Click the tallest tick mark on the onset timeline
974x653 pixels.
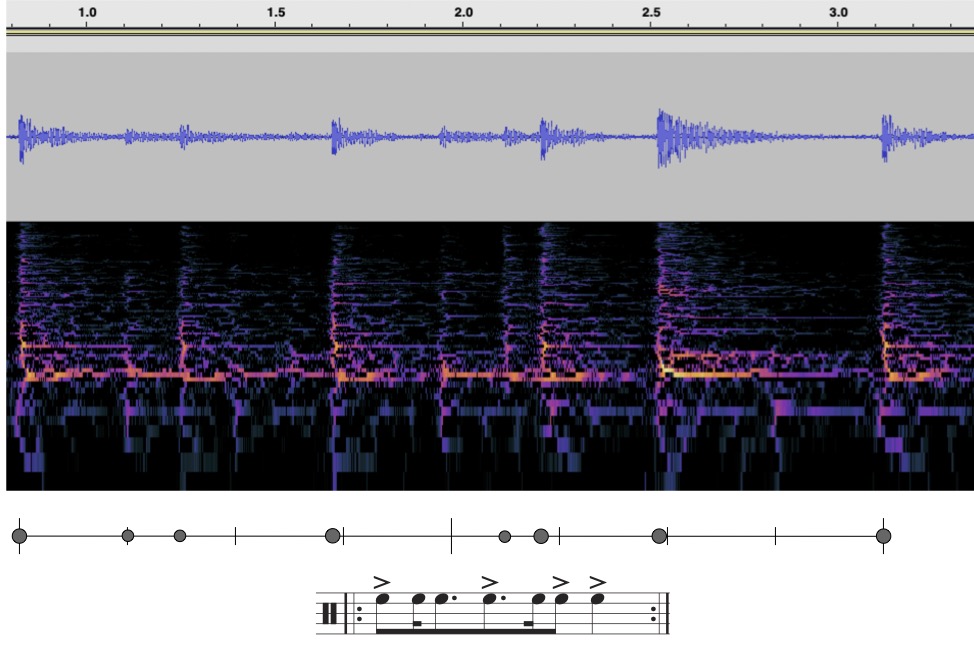click(x=451, y=536)
